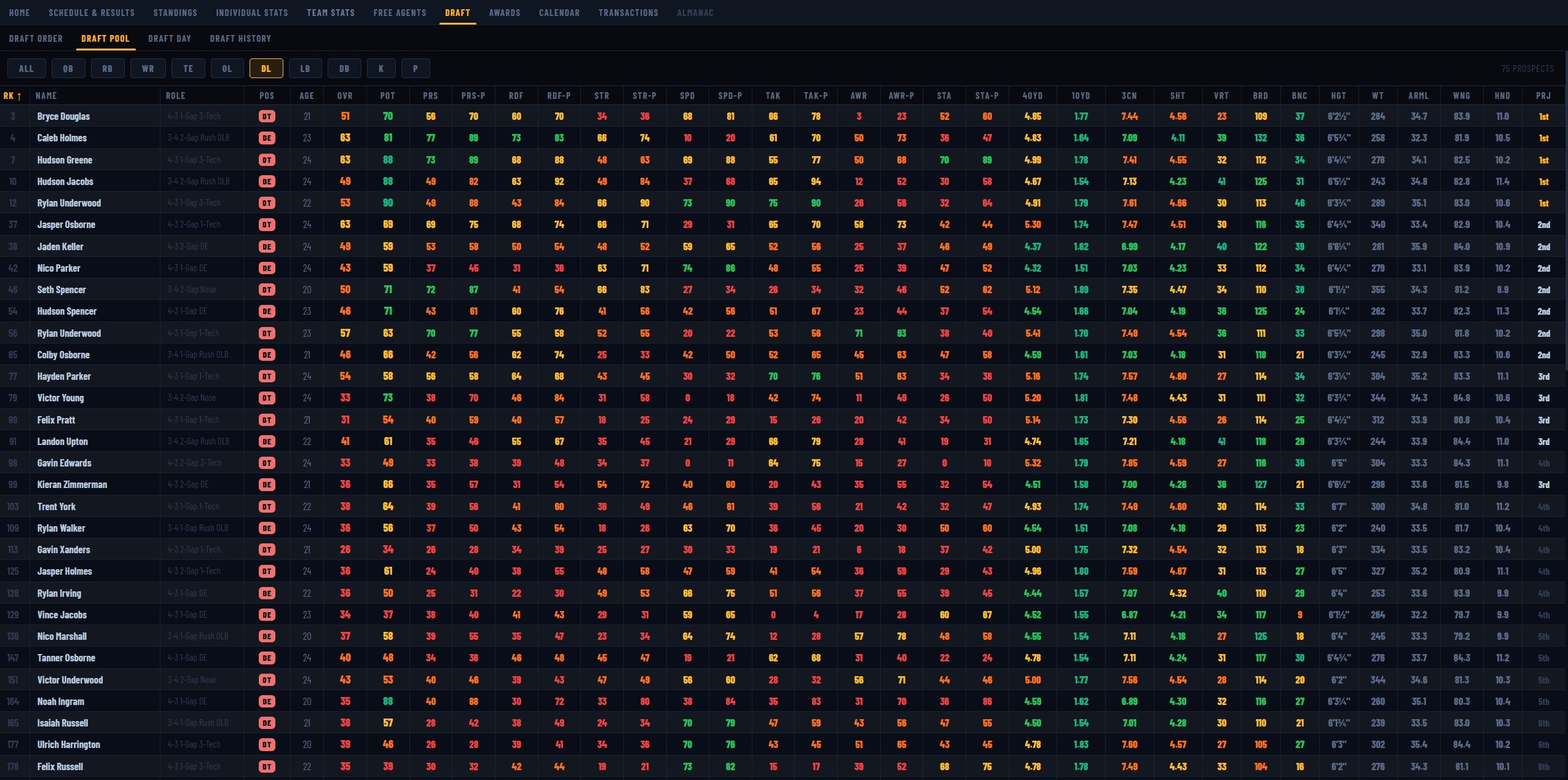Open the Calendar page
This screenshot has height=780, width=1568.
[x=559, y=12]
